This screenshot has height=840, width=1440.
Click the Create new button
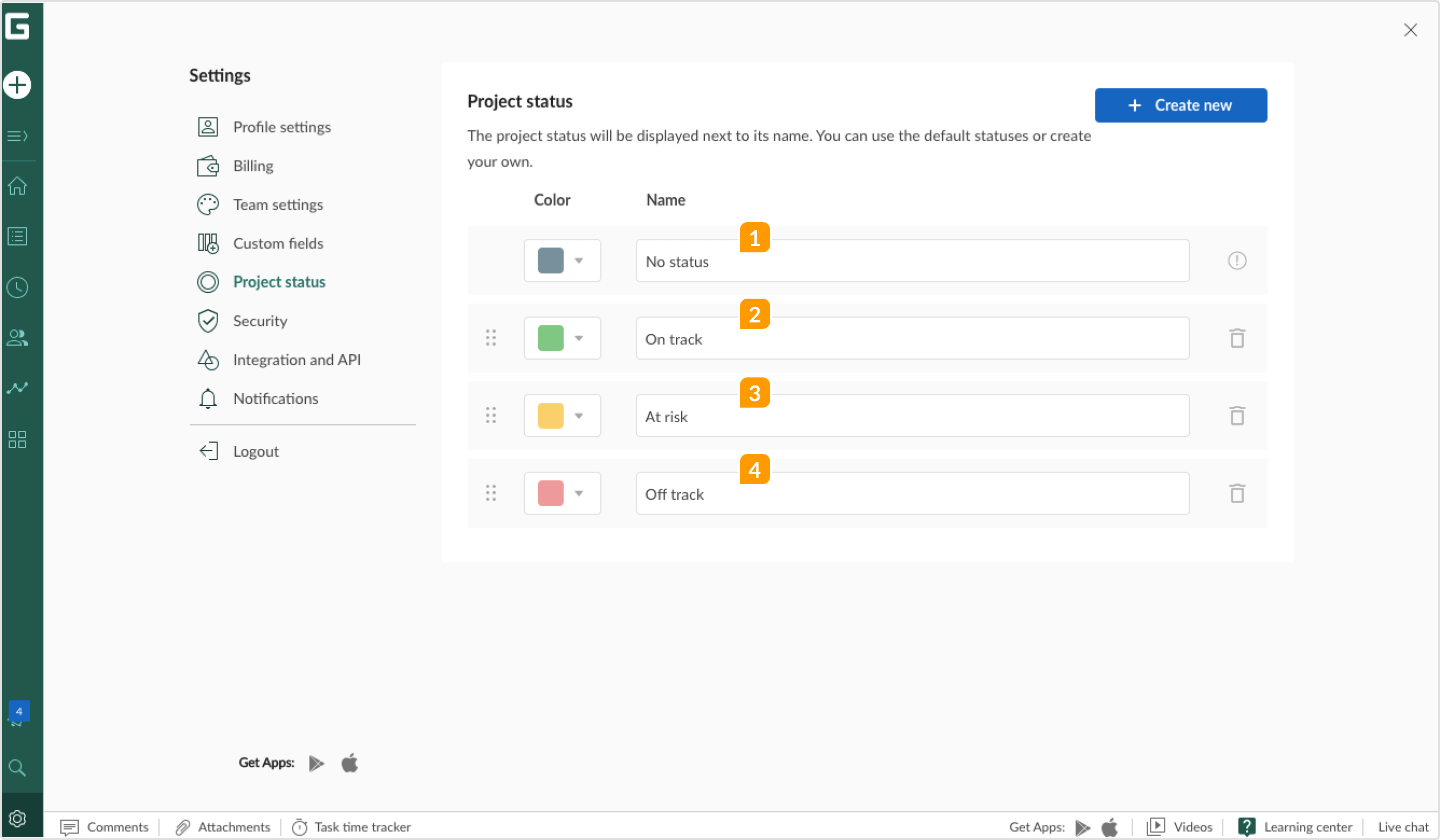[x=1181, y=105]
